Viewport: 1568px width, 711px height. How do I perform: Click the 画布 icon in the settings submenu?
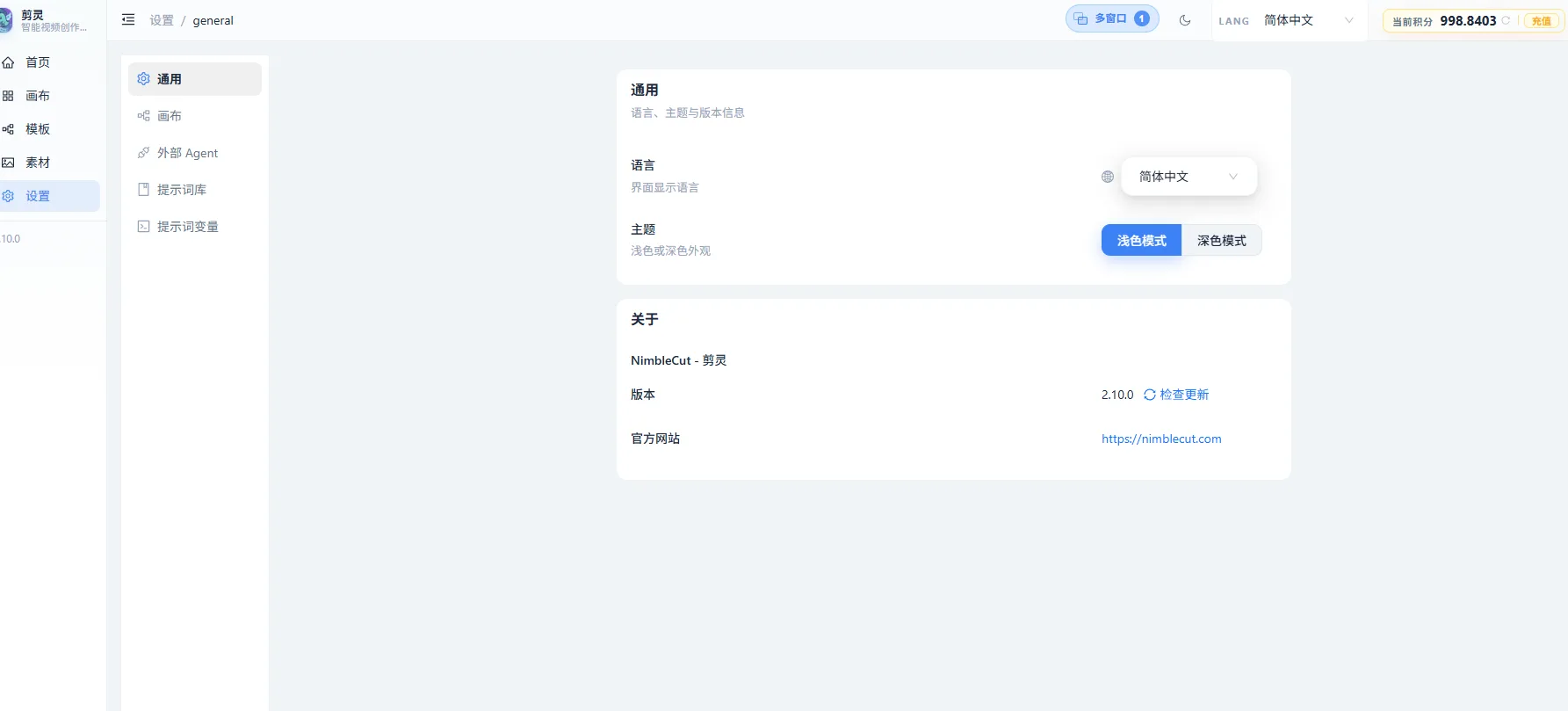coord(144,116)
